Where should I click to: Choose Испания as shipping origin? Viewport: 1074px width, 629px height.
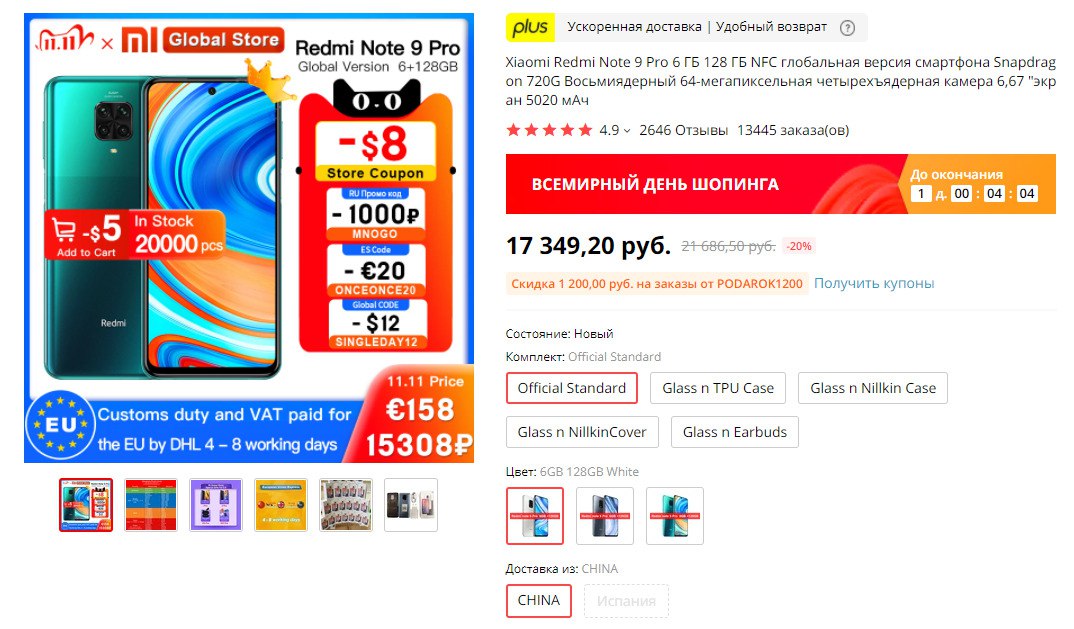[x=626, y=601]
